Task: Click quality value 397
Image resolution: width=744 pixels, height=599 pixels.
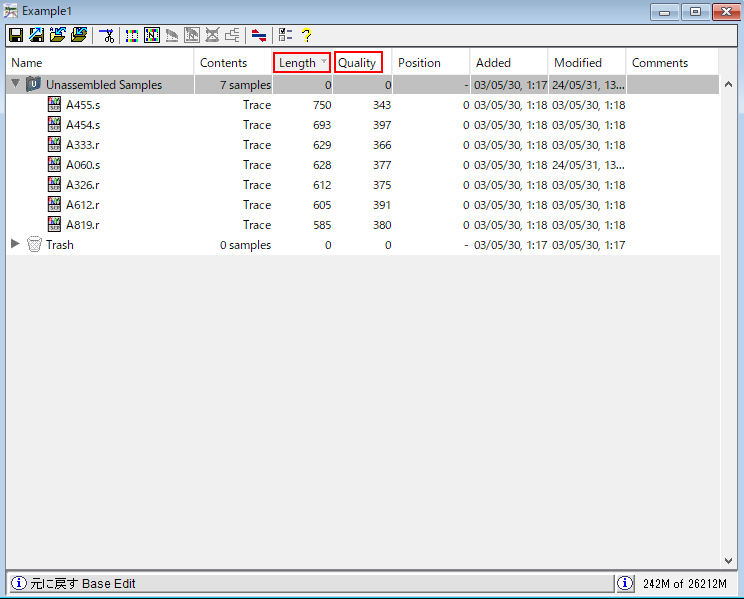Action: (x=382, y=125)
